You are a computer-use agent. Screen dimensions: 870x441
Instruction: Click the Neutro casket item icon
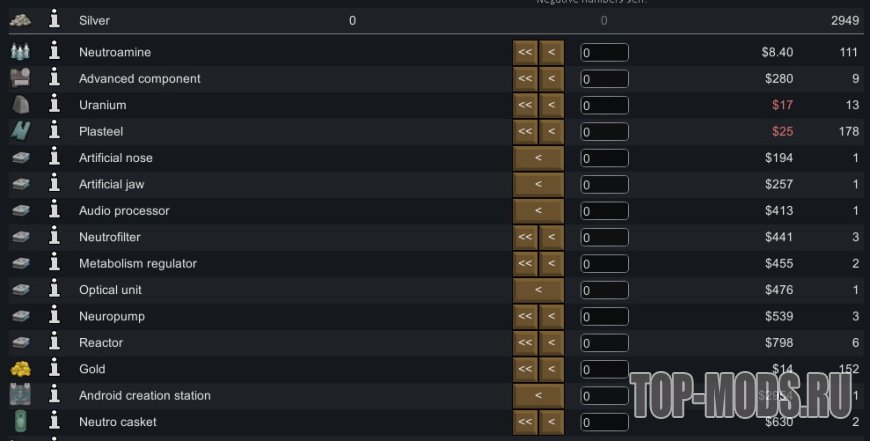(20, 422)
